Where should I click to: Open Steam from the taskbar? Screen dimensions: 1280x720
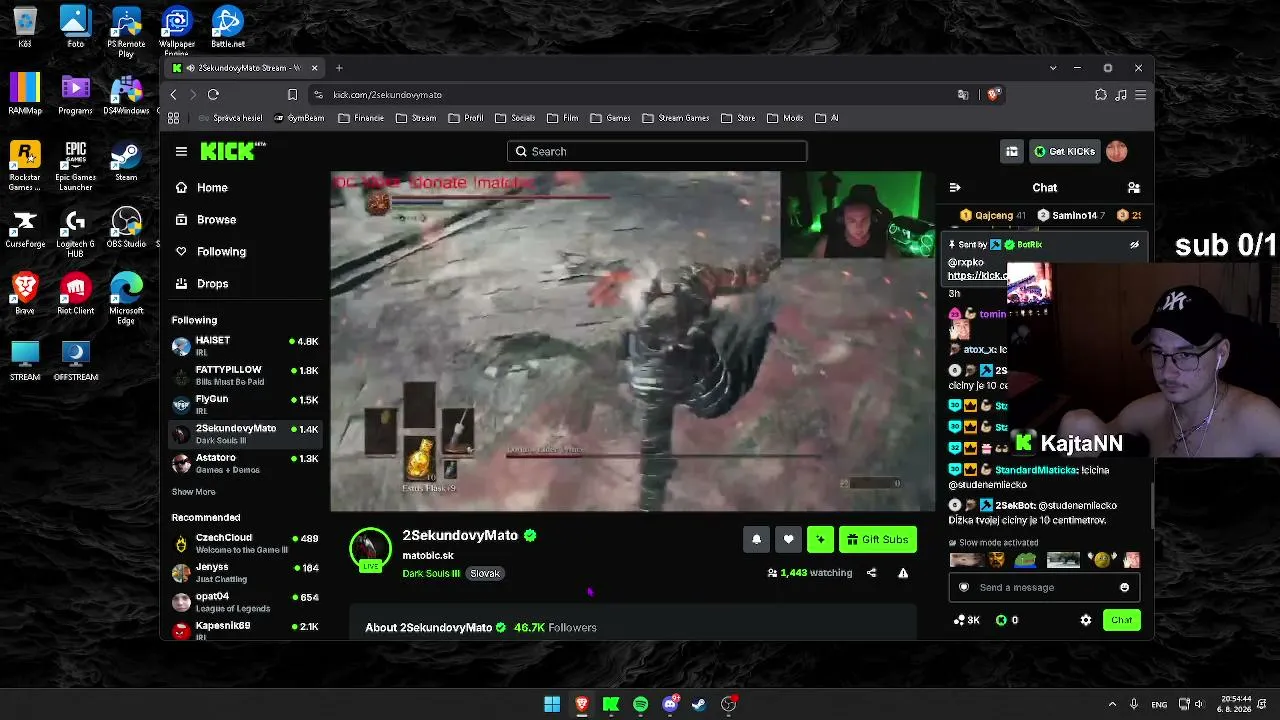pyautogui.click(x=699, y=704)
